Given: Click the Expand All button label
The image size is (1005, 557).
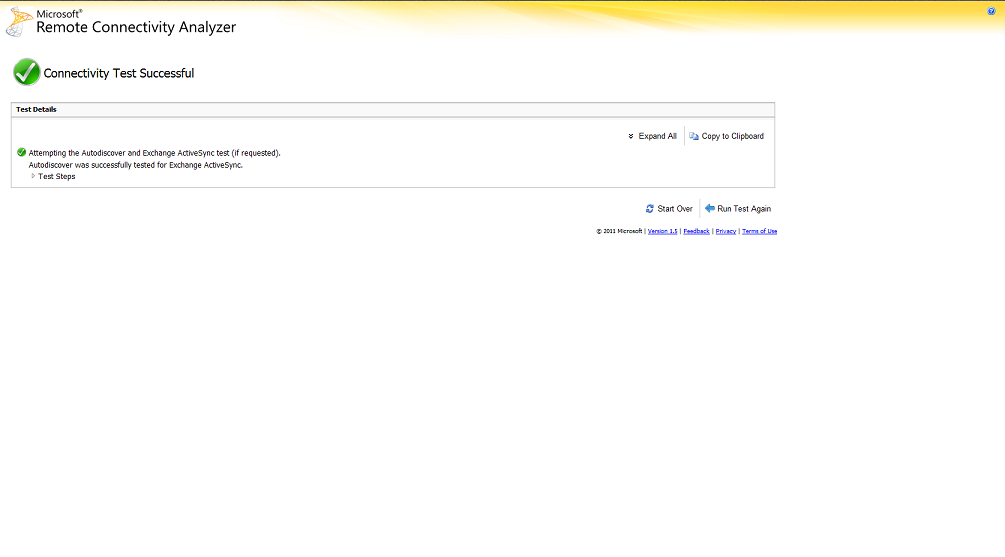Looking at the screenshot, I should (x=658, y=136).
